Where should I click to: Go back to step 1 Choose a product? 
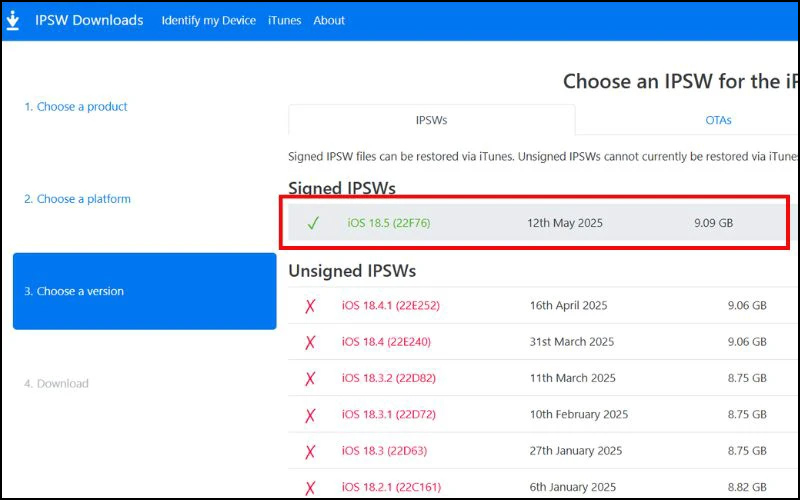point(76,107)
